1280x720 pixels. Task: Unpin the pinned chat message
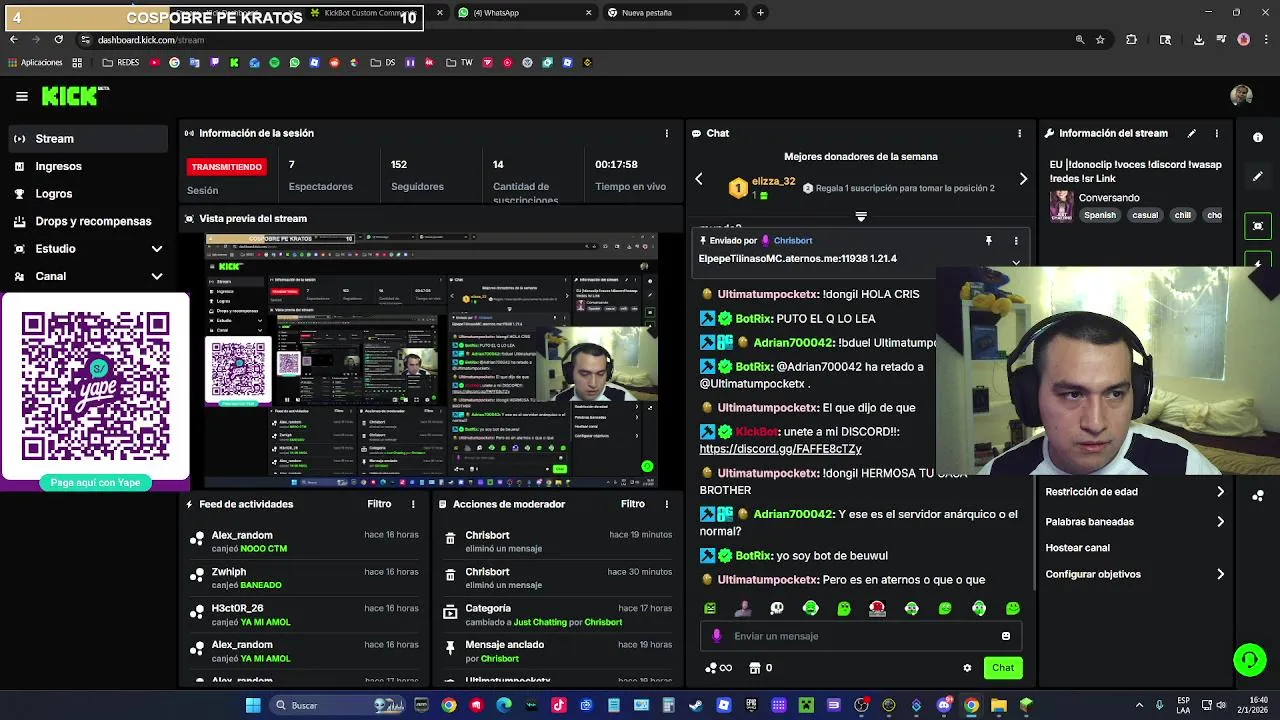point(988,240)
